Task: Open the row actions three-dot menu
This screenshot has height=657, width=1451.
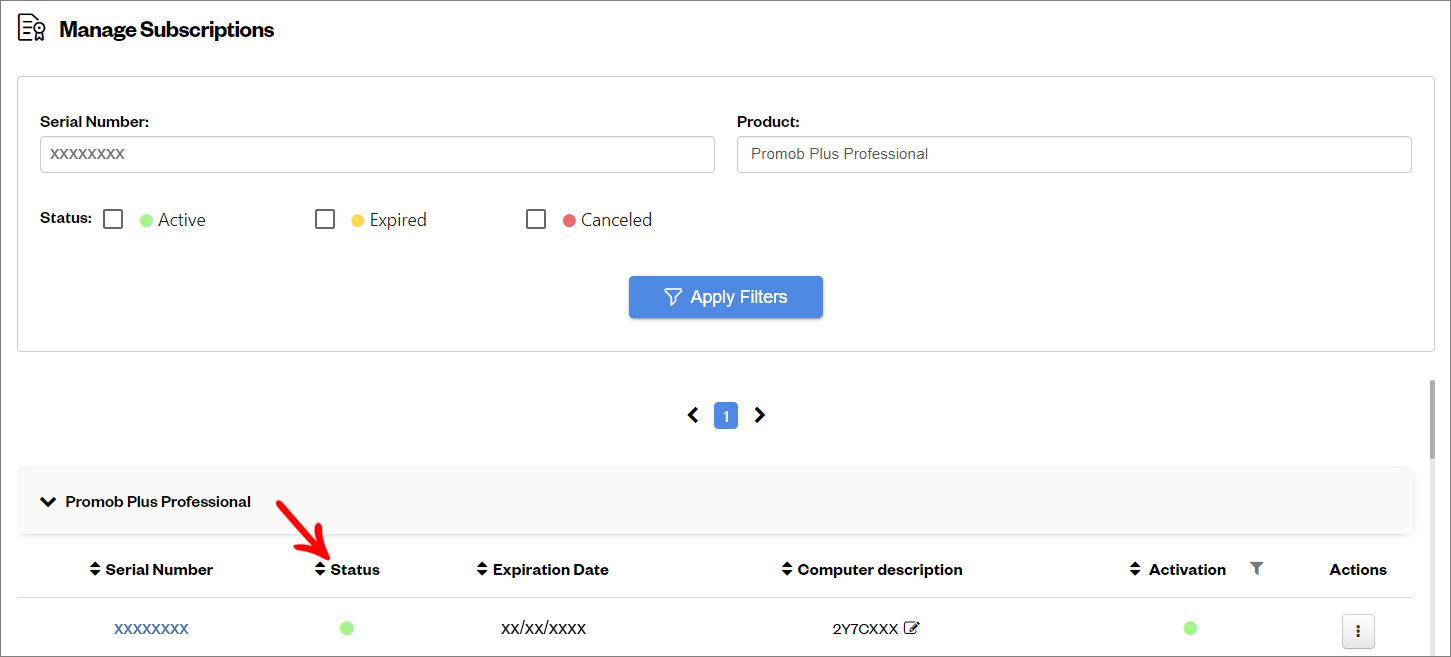Action: [x=1358, y=631]
